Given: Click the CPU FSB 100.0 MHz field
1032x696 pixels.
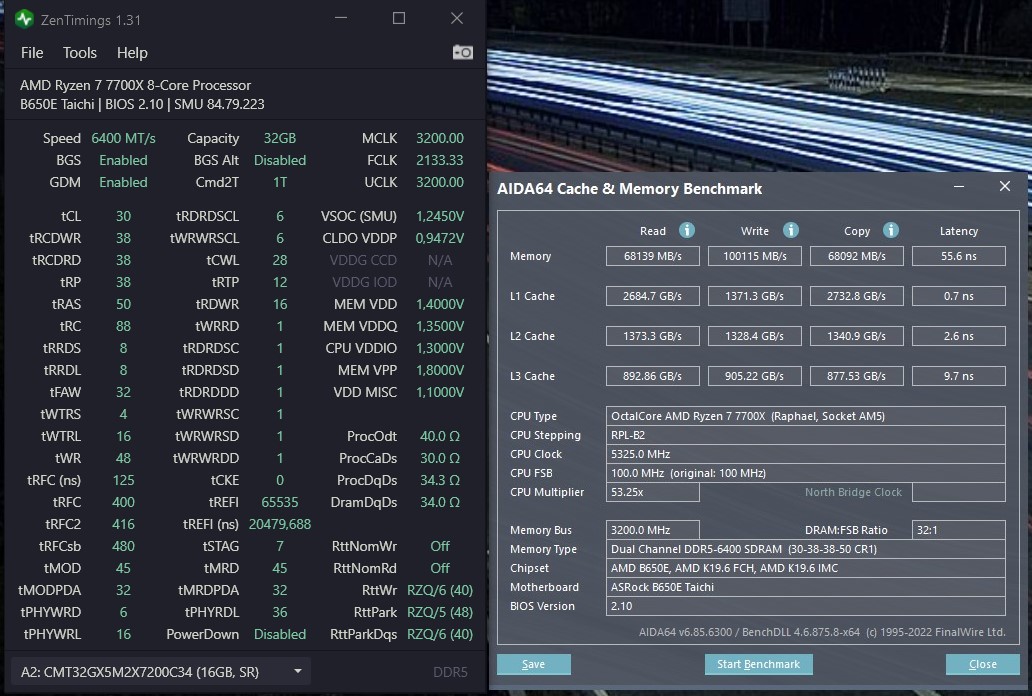Looking at the screenshot, I should [x=806, y=473].
